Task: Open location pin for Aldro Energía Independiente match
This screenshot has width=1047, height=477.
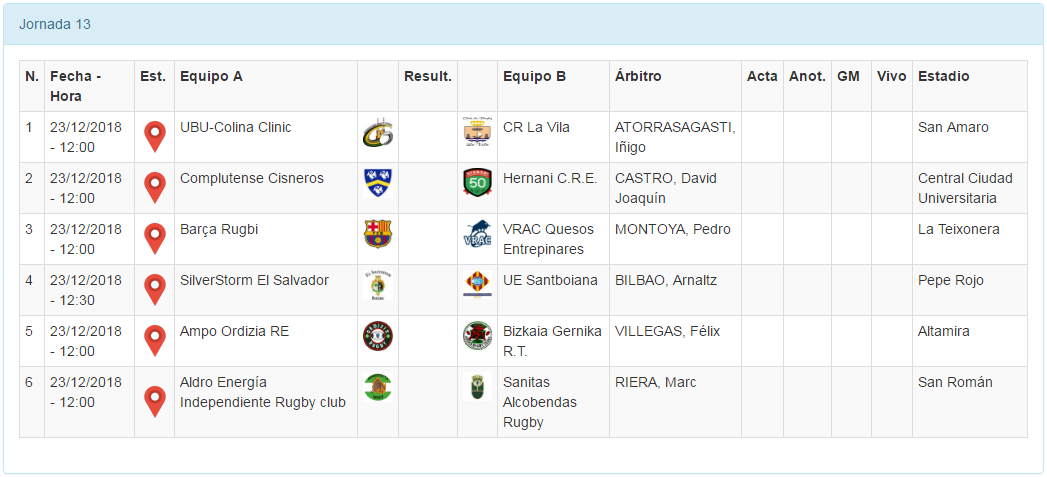Action: (154, 401)
